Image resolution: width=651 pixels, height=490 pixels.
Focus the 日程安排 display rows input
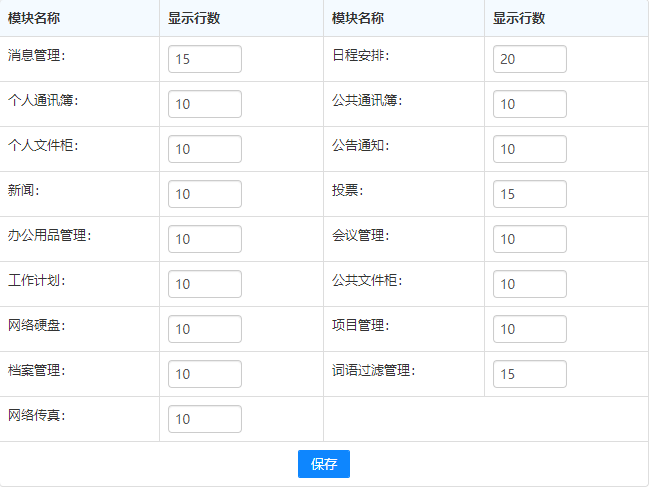coord(529,59)
